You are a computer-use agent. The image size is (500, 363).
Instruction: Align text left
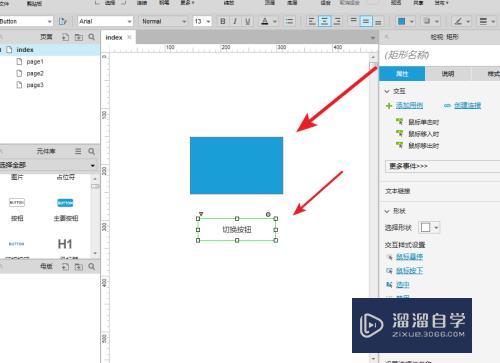(312, 21)
